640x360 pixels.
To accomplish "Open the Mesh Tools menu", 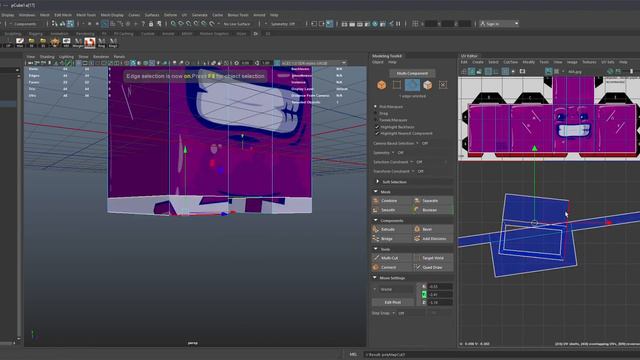I will 86,15.
